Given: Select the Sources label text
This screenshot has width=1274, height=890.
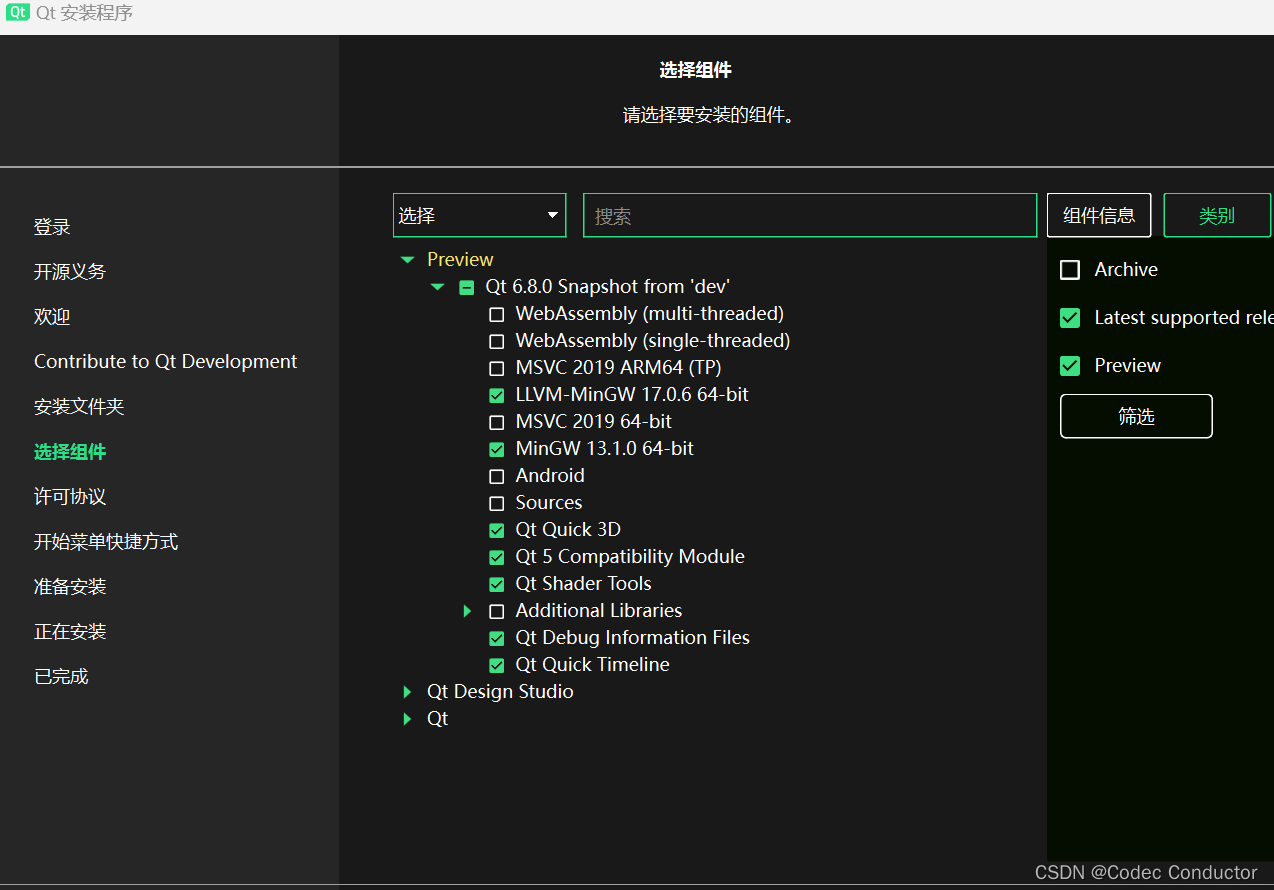Looking at the screenshot, I should click(x=548, y=503).
